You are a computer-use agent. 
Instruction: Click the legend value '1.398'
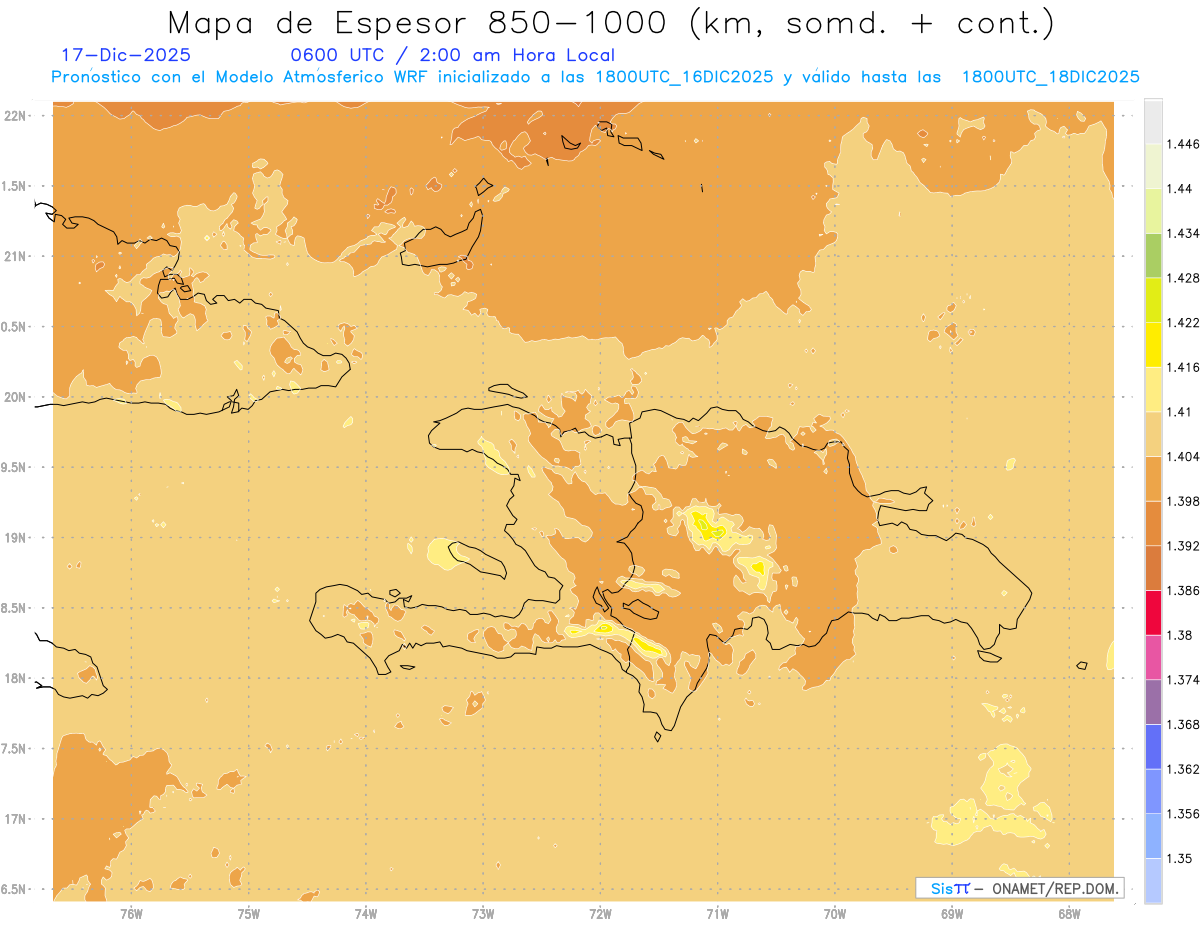click(x=1182, y=501)
